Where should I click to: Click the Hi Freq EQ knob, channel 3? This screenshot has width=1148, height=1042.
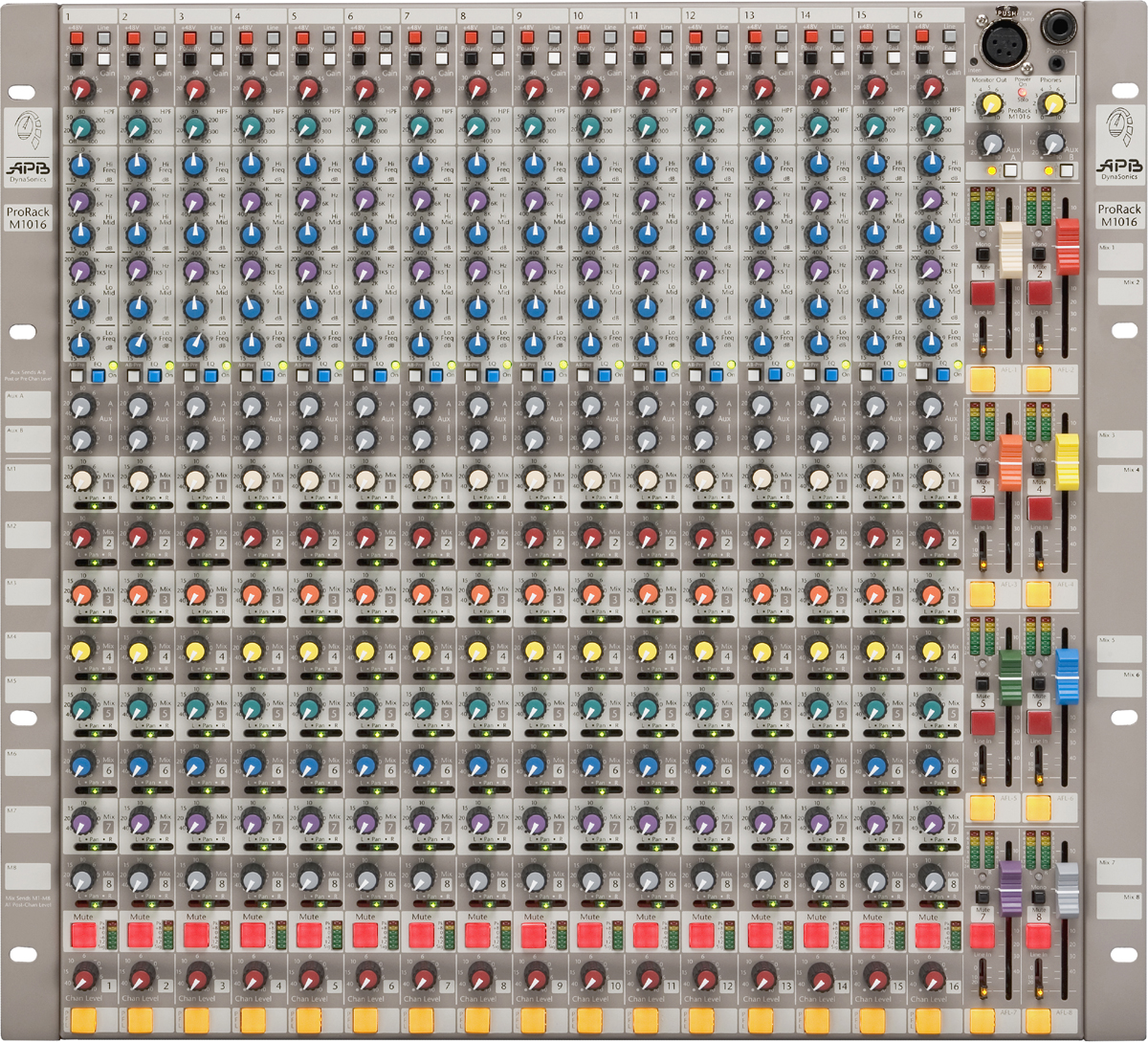(x=194, y=165)
